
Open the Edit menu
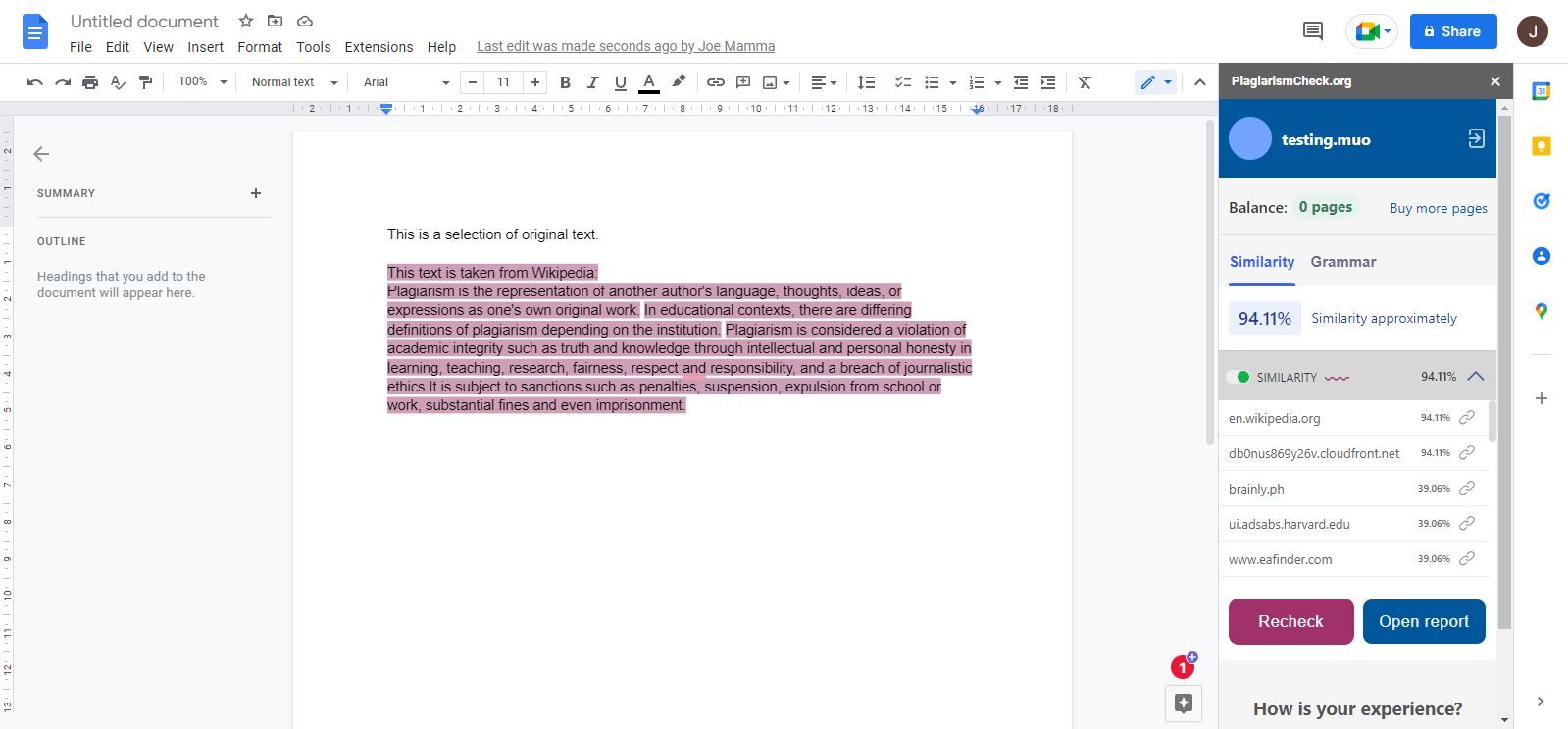[x=118, y=47]
